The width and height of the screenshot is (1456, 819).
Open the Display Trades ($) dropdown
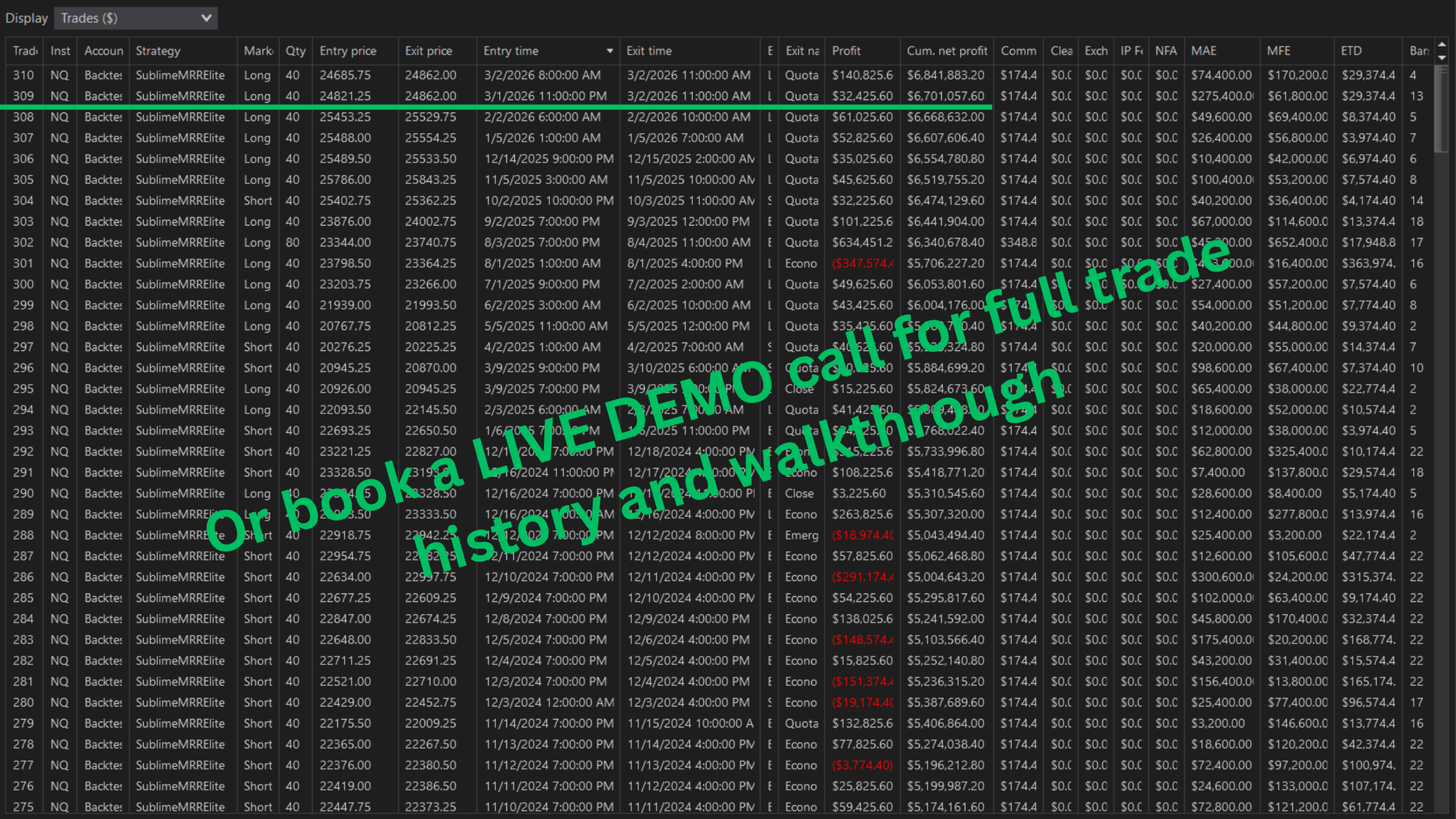[x=135, y=18]
